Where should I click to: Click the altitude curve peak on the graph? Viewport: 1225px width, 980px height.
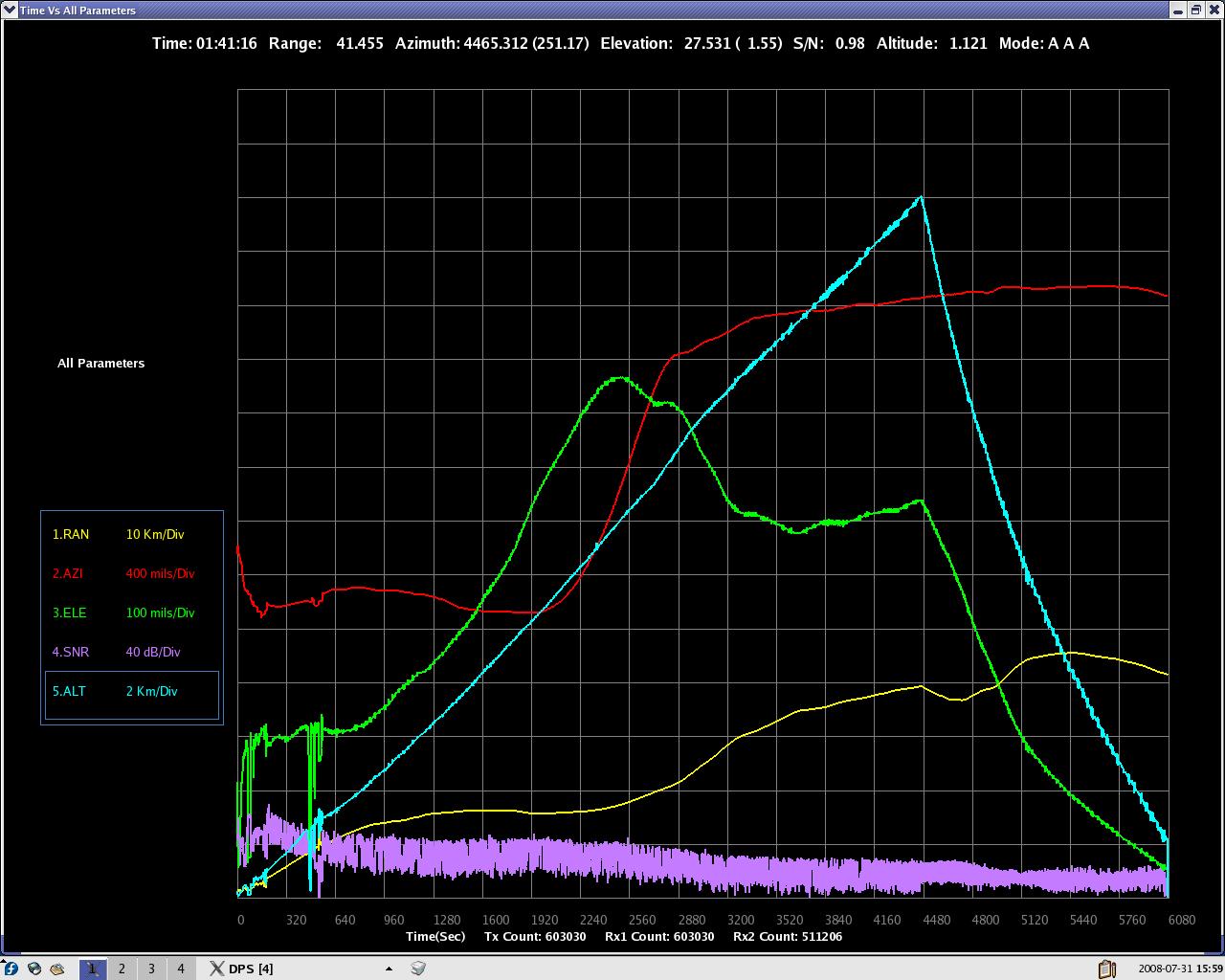point(921,197)
